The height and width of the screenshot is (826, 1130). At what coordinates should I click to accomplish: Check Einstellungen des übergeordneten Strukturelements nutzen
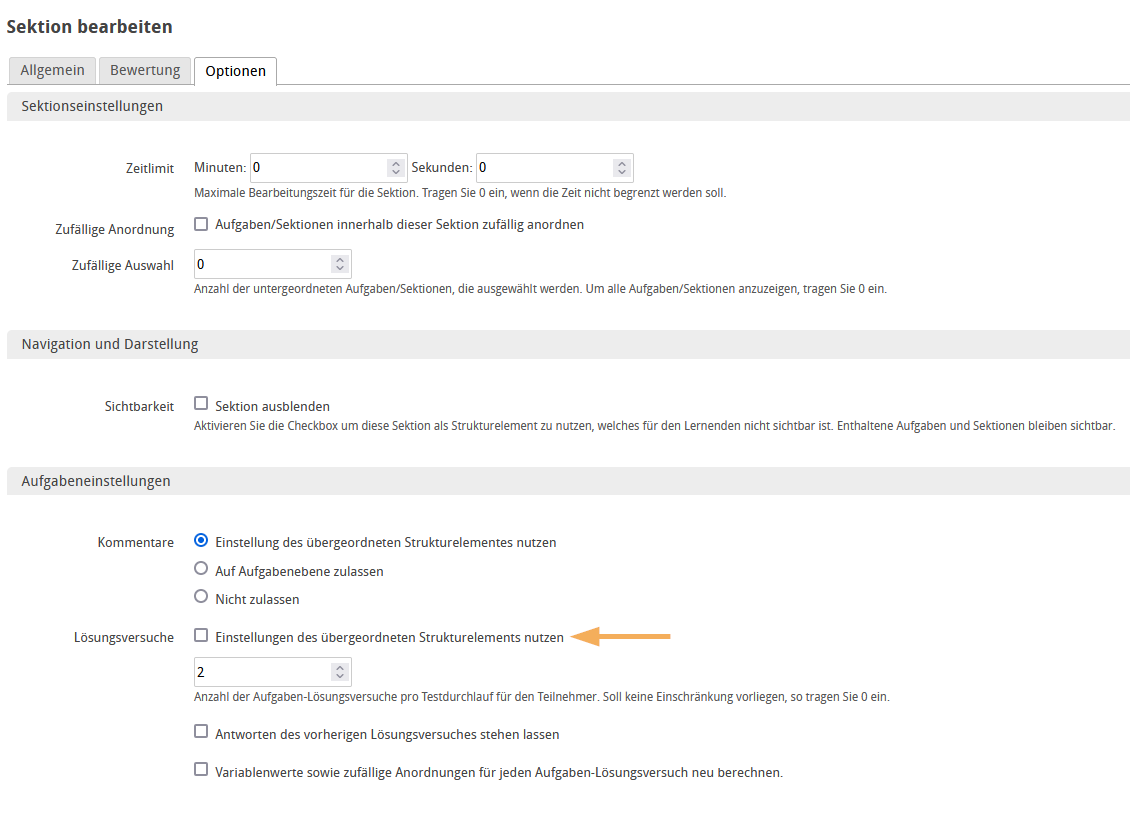click(x=200, y=636)
